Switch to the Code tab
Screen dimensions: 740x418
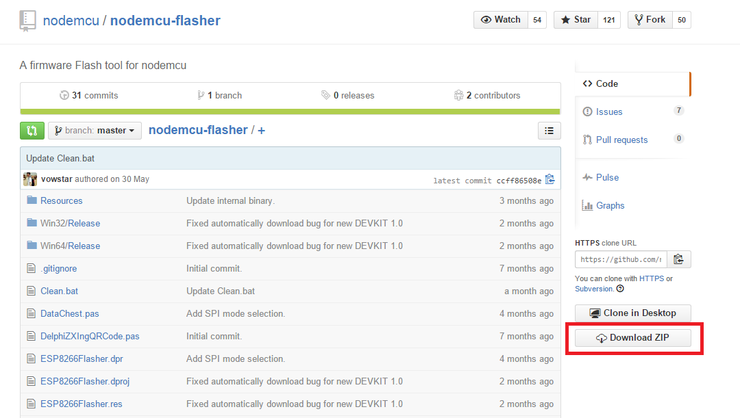tap(632, 84)
